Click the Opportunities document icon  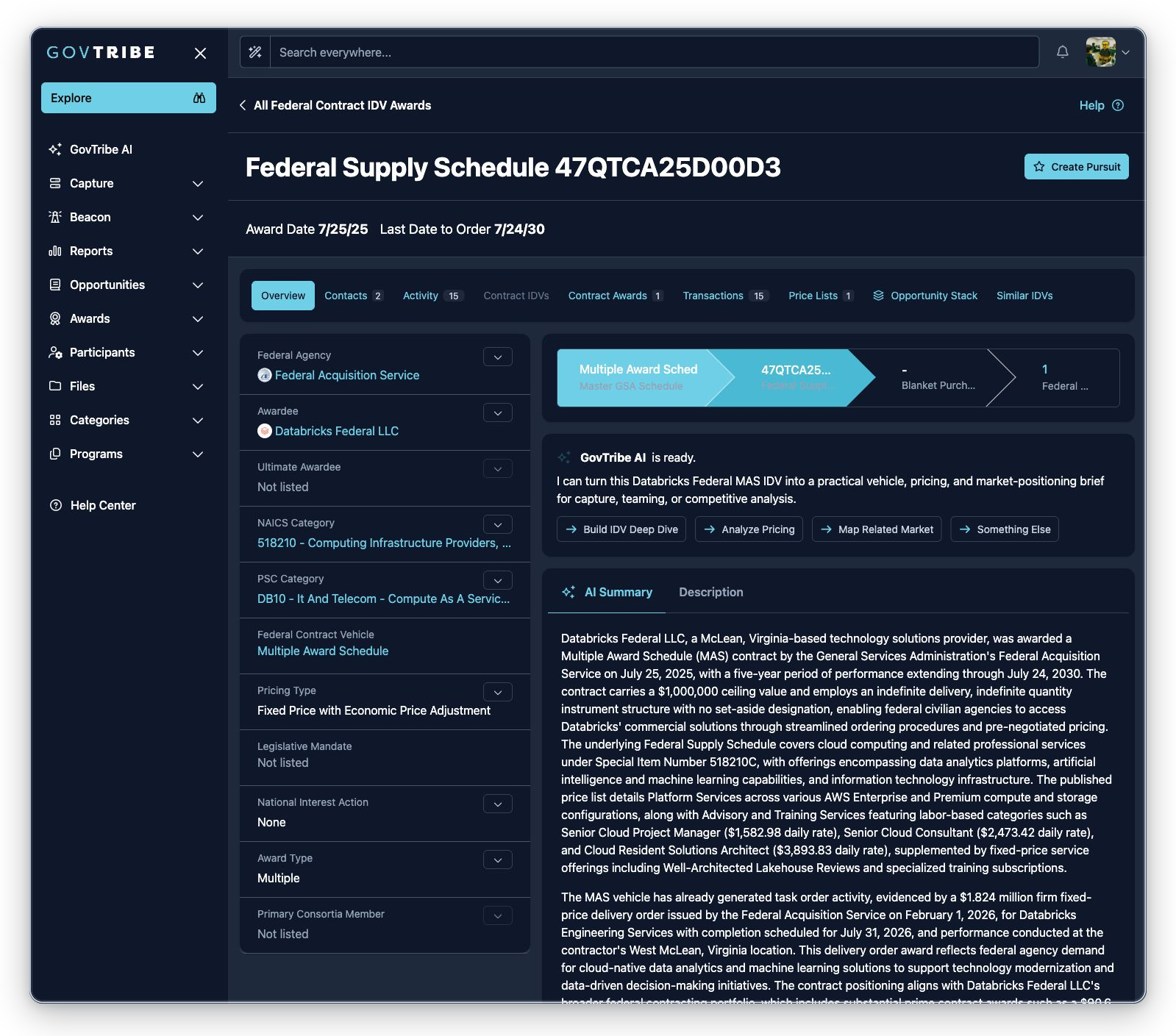(55, 285)
